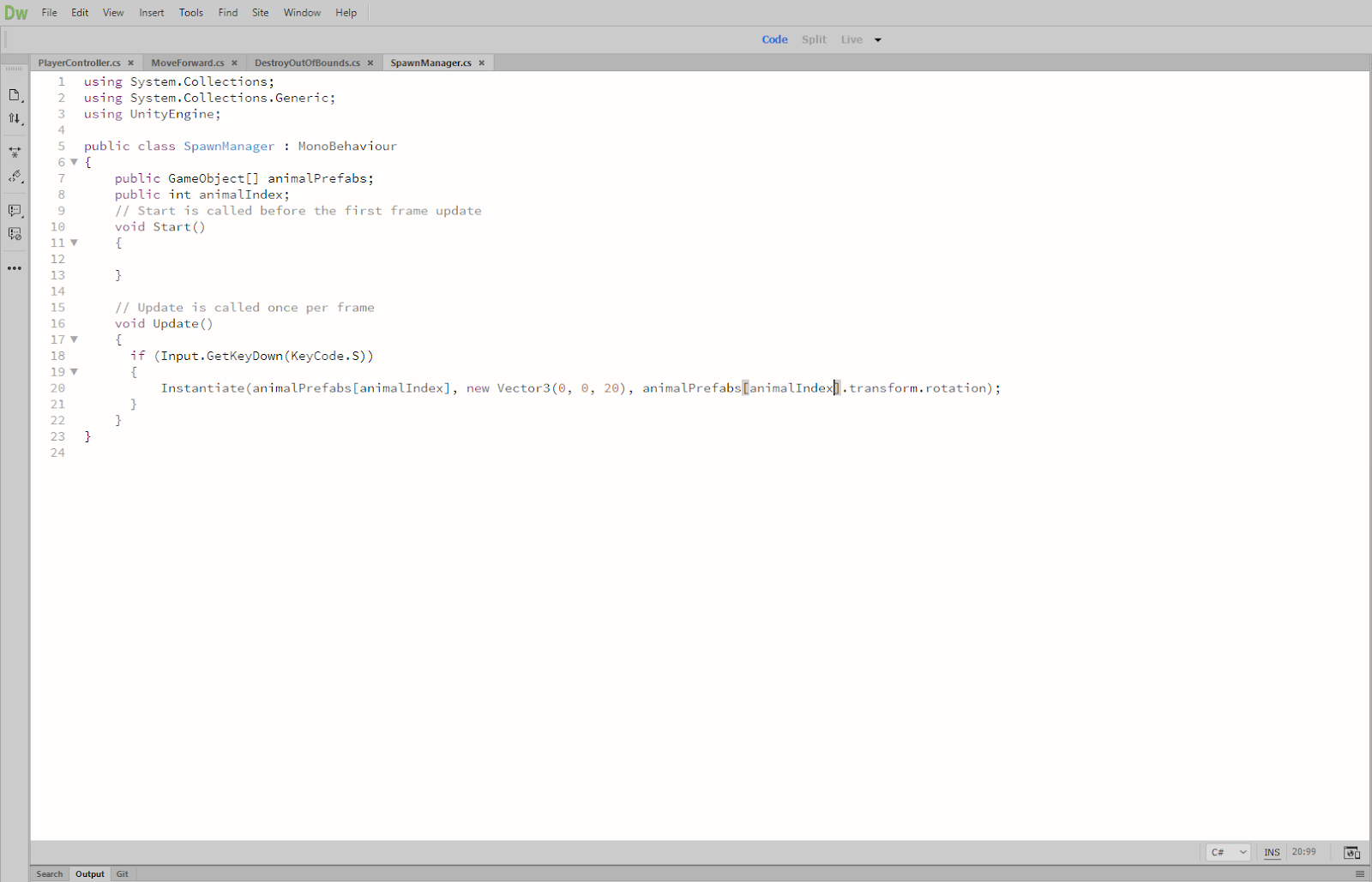Open the Edit menu
Image resolution: width=1372 pixels, height=882 pixels.
coord(80,13)
